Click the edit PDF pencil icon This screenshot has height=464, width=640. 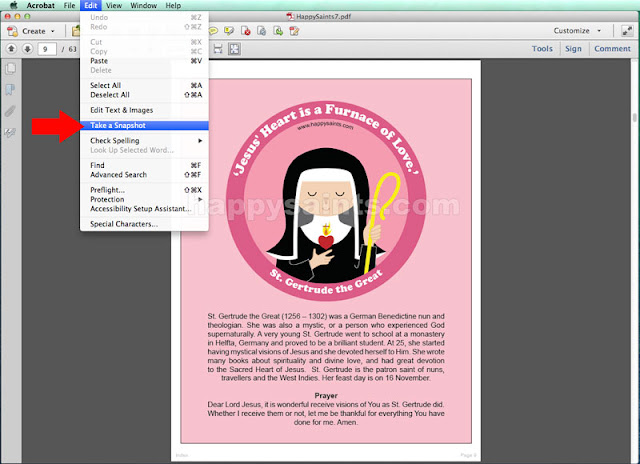(x=294, y=31)
